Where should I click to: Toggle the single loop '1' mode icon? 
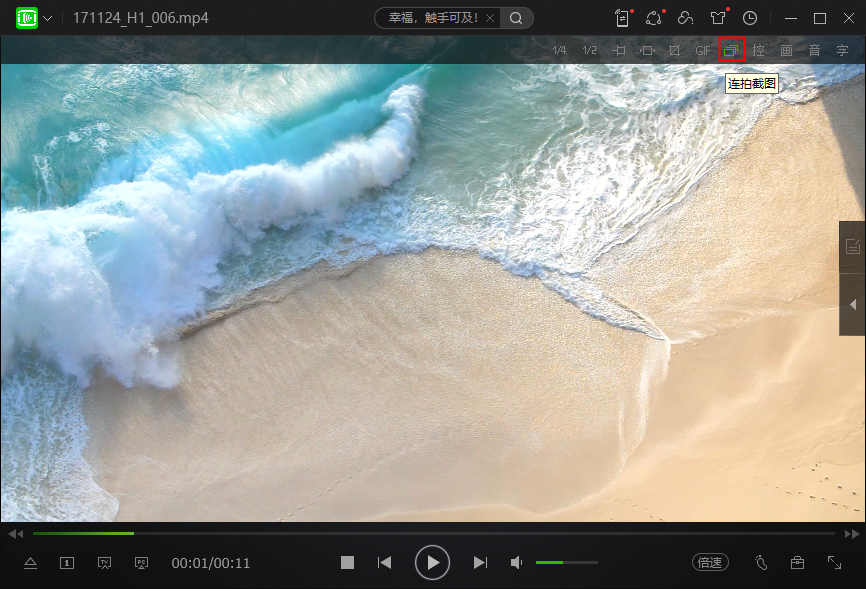coord(67,563)
